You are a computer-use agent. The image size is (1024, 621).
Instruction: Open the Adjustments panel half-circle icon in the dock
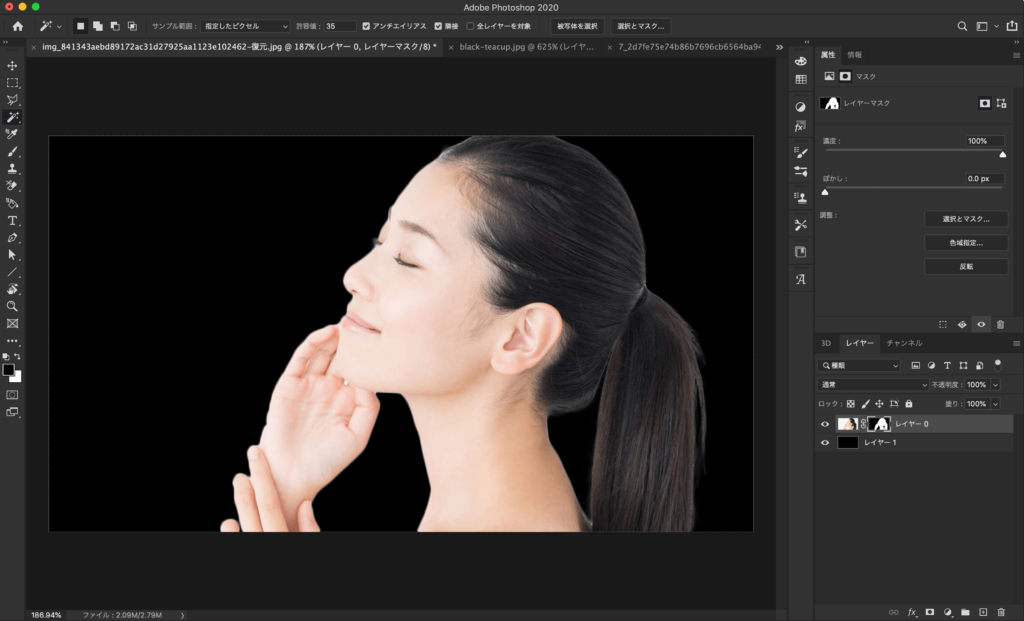pos(801,106)
